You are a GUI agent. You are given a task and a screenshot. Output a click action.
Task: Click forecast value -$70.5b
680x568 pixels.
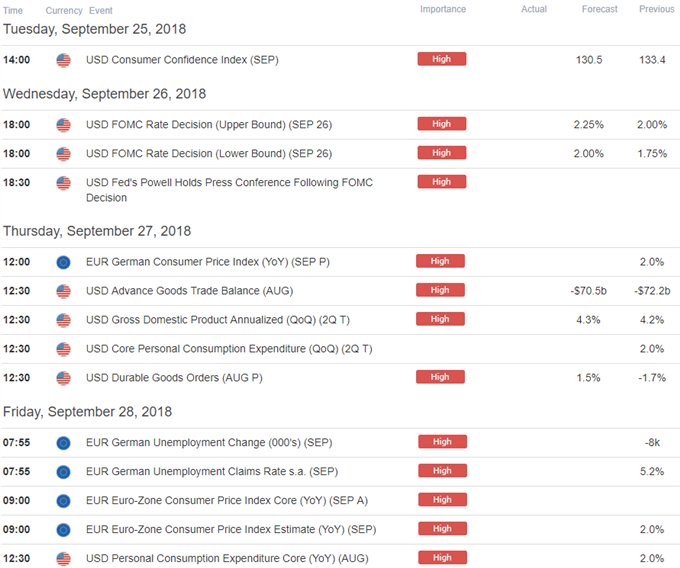[588, 291]
